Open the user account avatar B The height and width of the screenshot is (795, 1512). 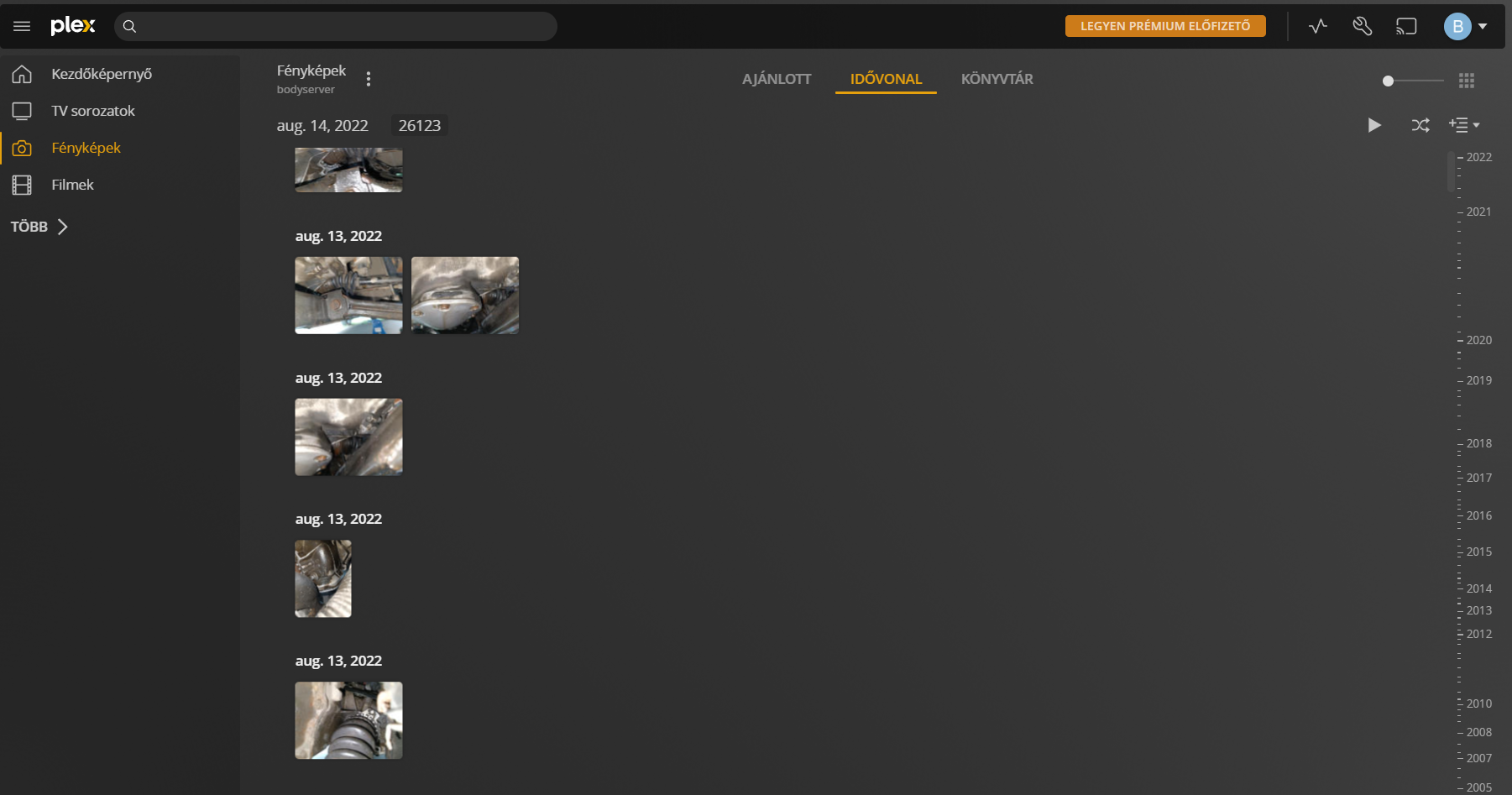[1458, 26]
